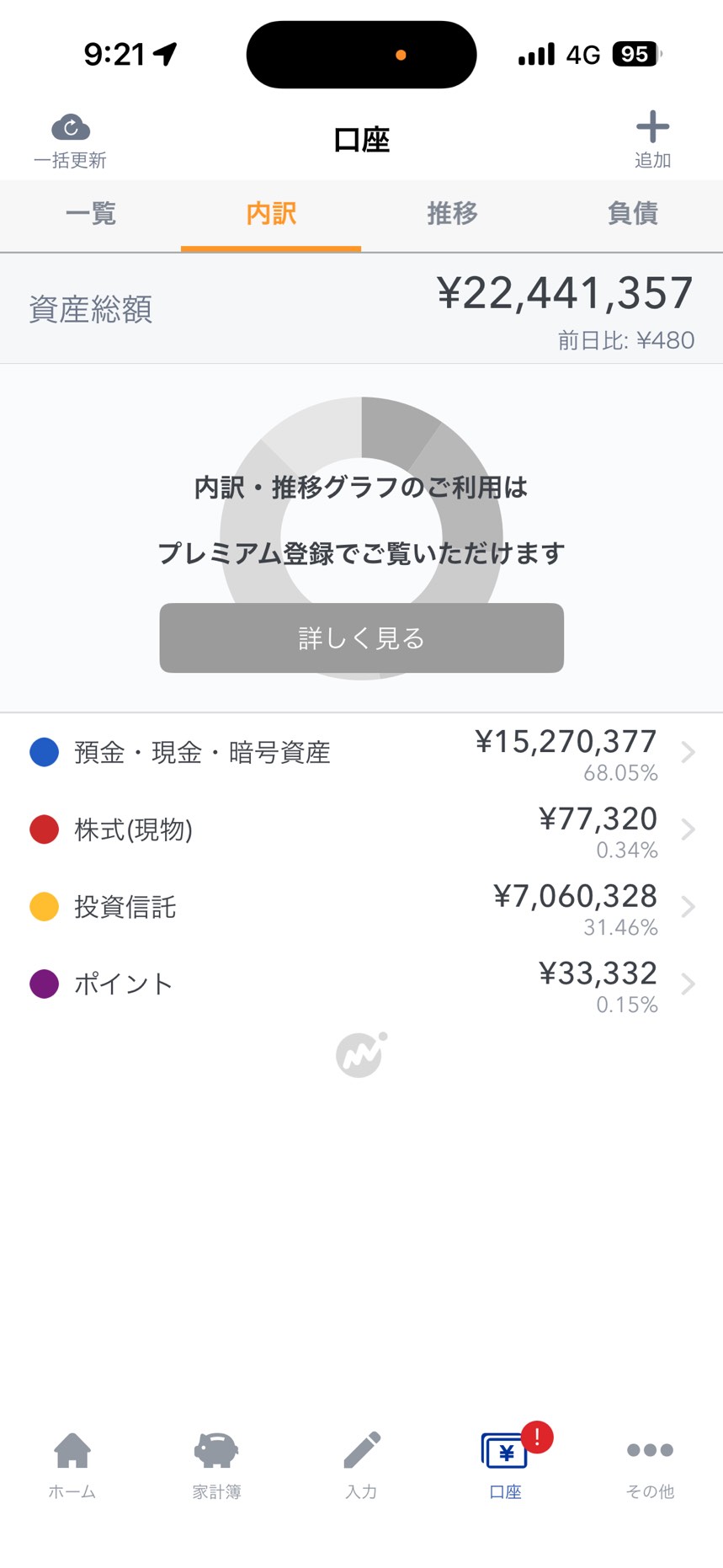This screenshot has height=1568, width=723.
Task: Expand the 投資信託 row chevron
Action: pos(688,907)
